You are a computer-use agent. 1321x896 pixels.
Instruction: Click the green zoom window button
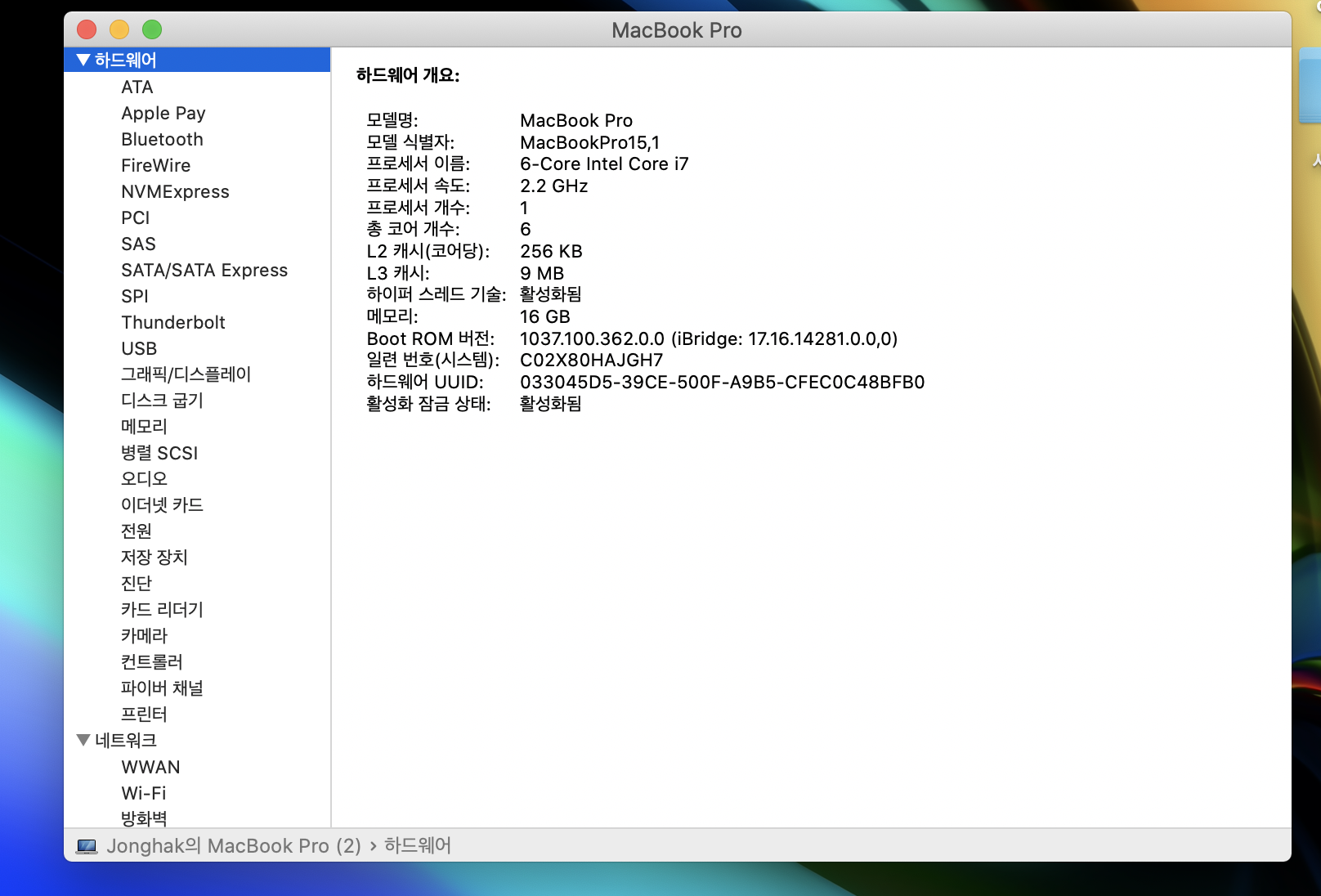click(152, 30)
